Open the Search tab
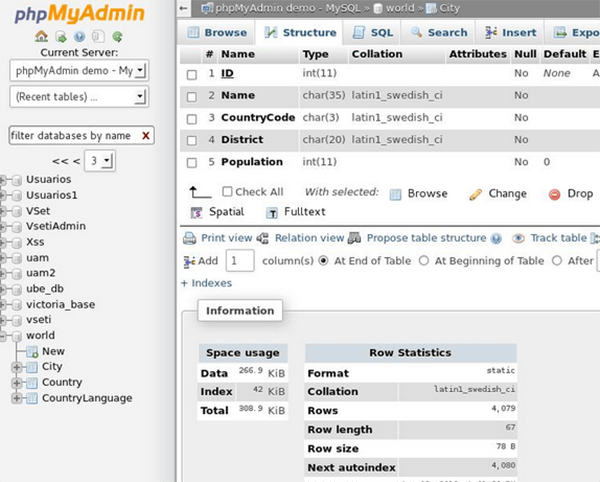The width and height of the screenshot is (600, 482). coord(439,33)
